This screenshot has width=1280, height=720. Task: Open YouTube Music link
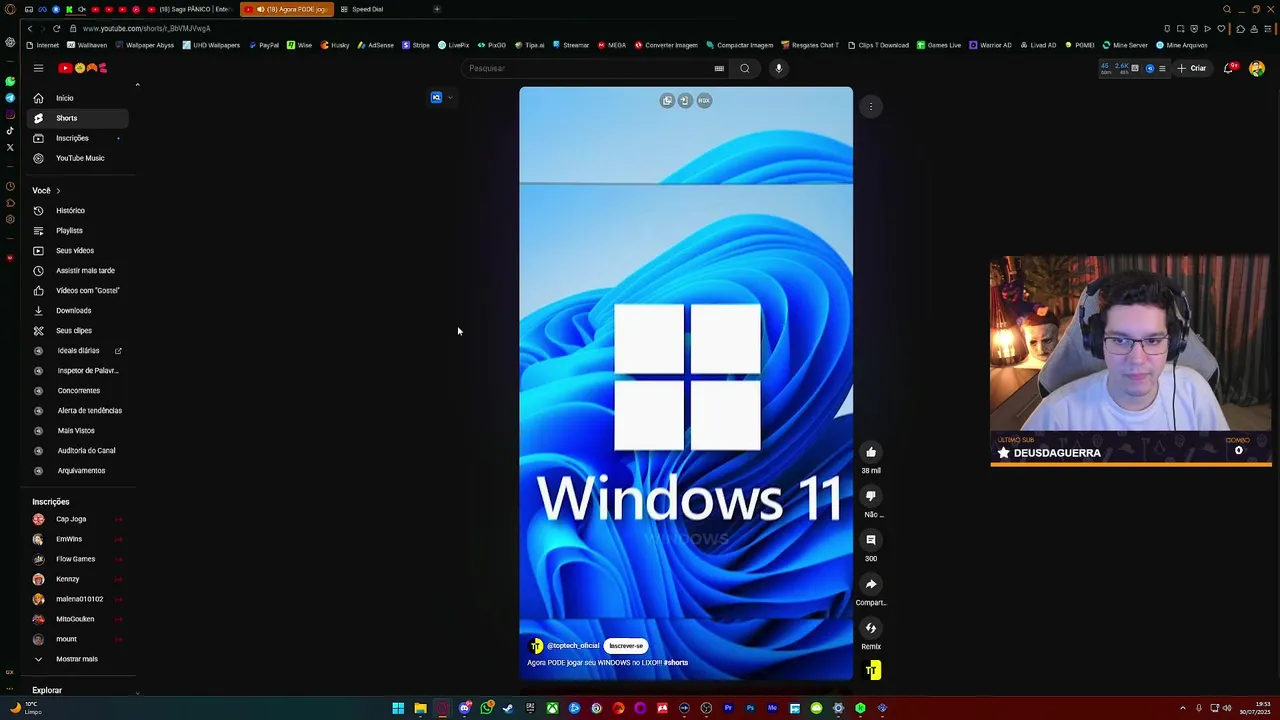[x=77, y=158]
